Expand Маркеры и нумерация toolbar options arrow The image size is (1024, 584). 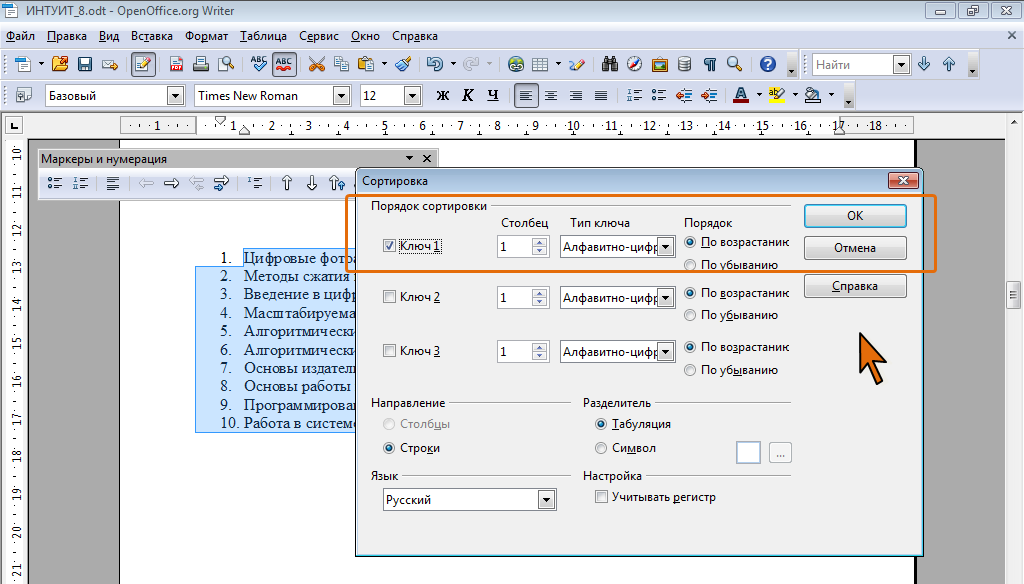click(409, 158)
